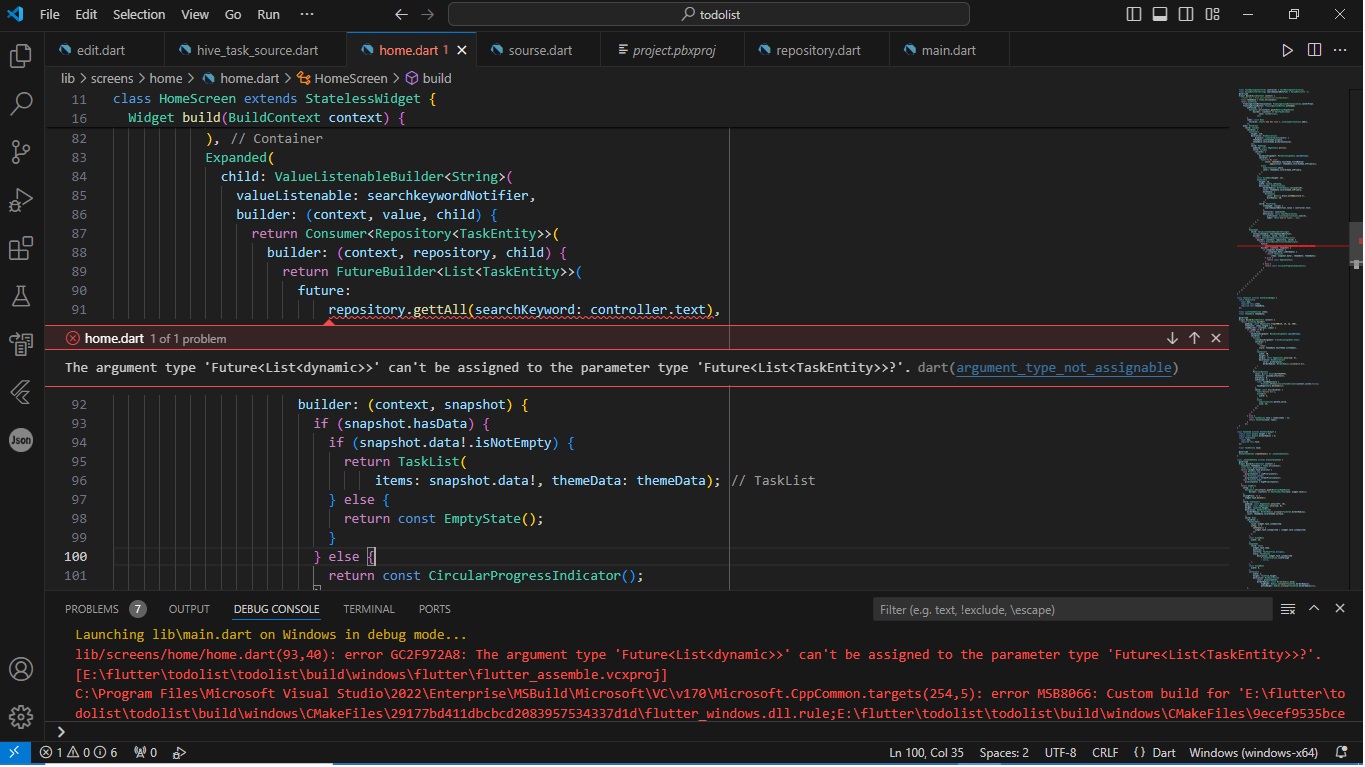Change device Windows (windows-x64) in status bar
Screen dimensions: 1365x767
1253,752
